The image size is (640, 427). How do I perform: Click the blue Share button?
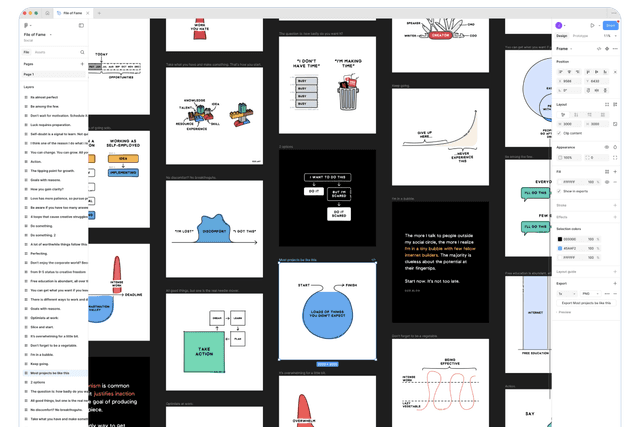[x=611, y=25]
